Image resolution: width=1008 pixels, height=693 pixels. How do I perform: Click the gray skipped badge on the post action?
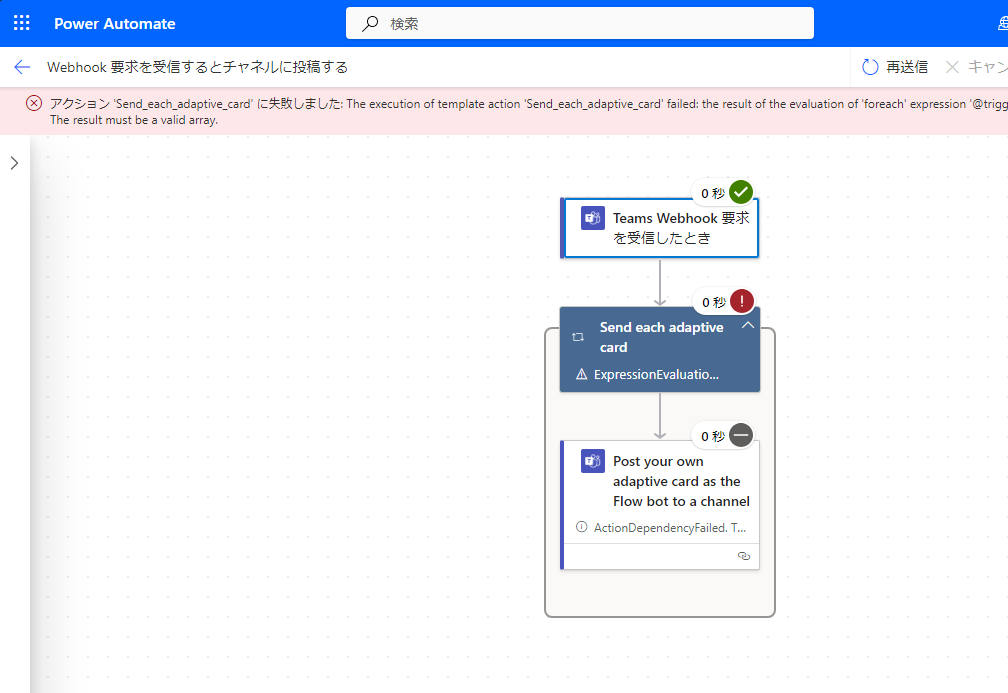tap(740, 435)
